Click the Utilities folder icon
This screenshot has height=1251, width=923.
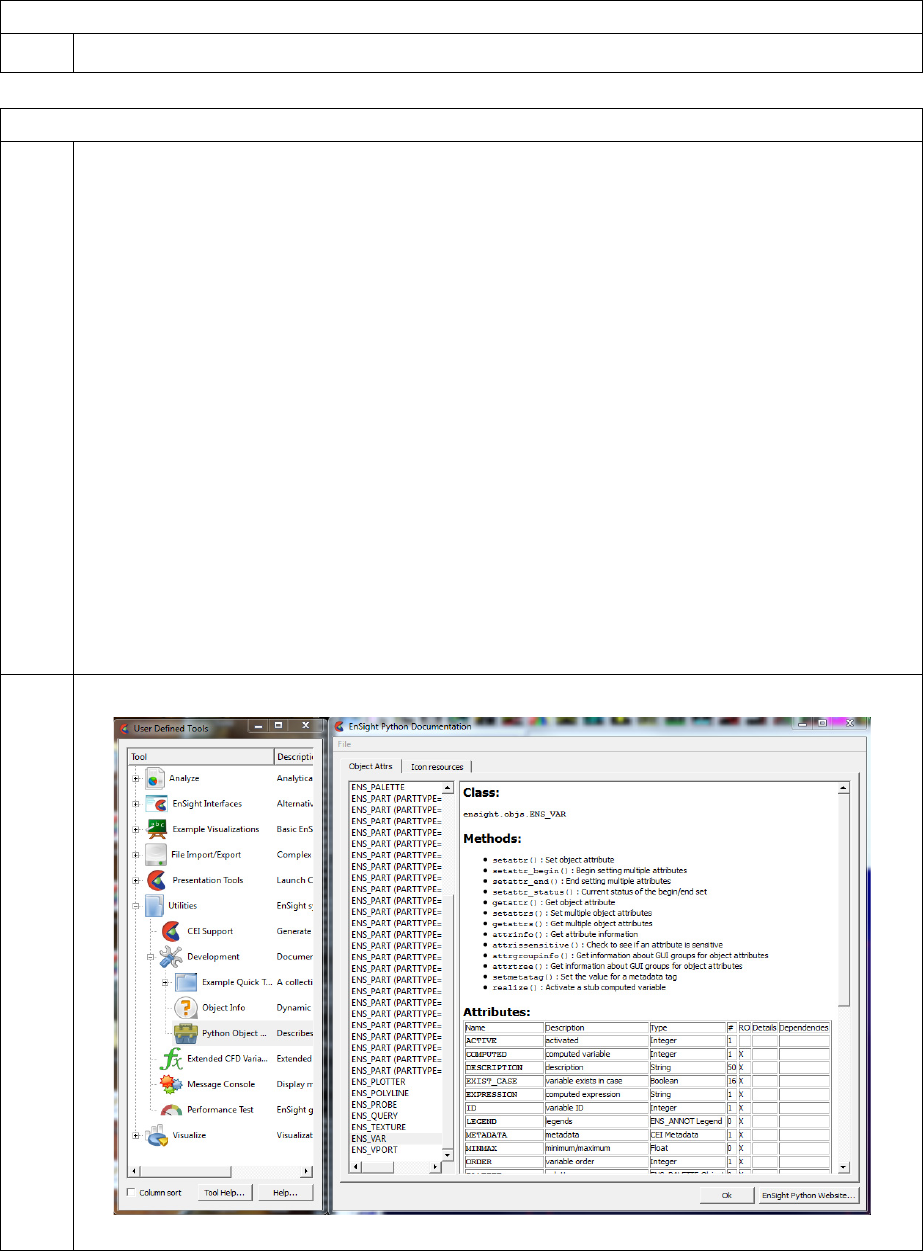[x=155, y=906]
